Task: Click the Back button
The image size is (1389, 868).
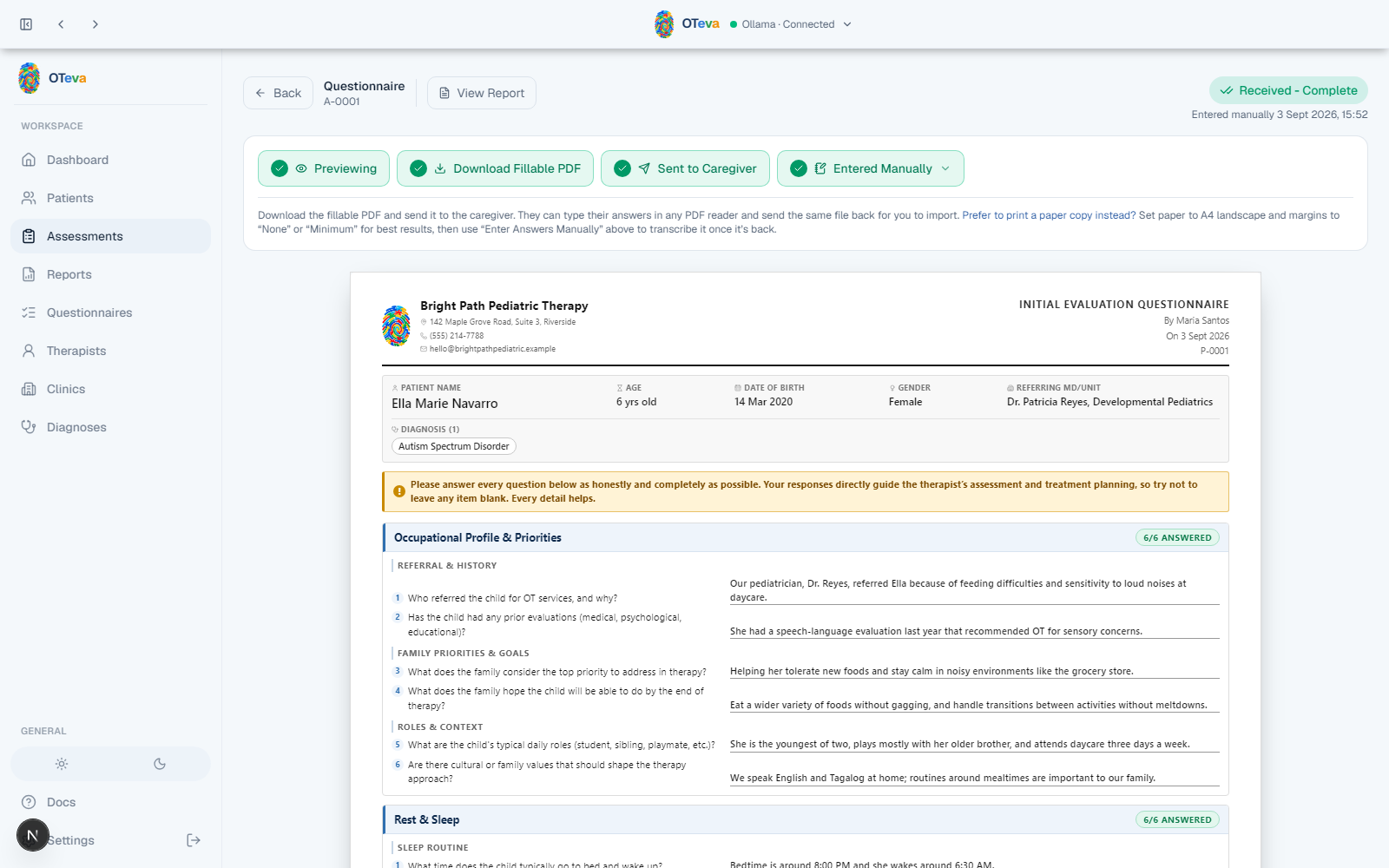Action: pyautogui.click(x=278, y=93)
